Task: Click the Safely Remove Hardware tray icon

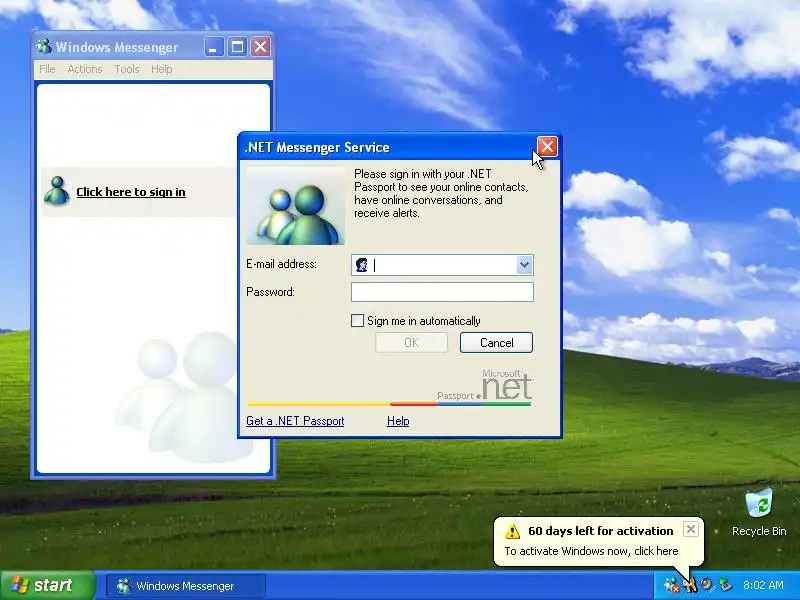Action: click(724, 585)
